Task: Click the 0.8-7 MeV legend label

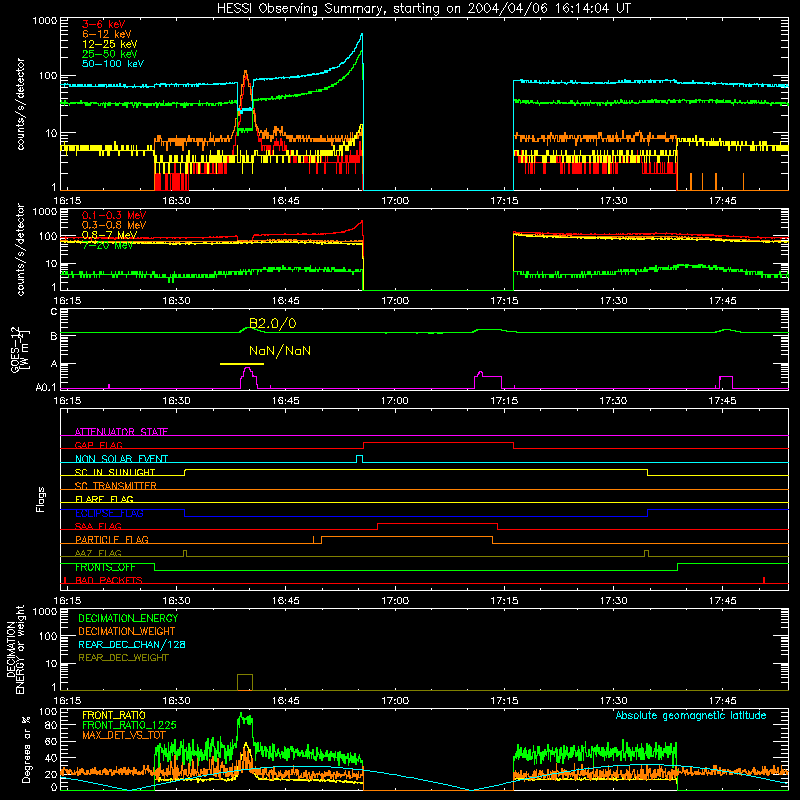Action: click(x=109, y=235)
